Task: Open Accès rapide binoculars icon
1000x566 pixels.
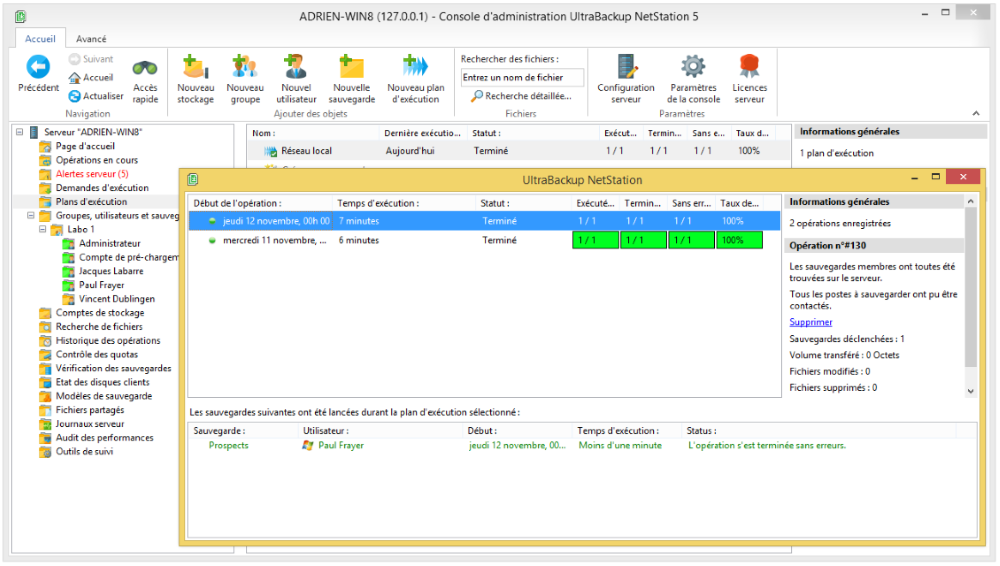Action: click(x=145, y=68)
